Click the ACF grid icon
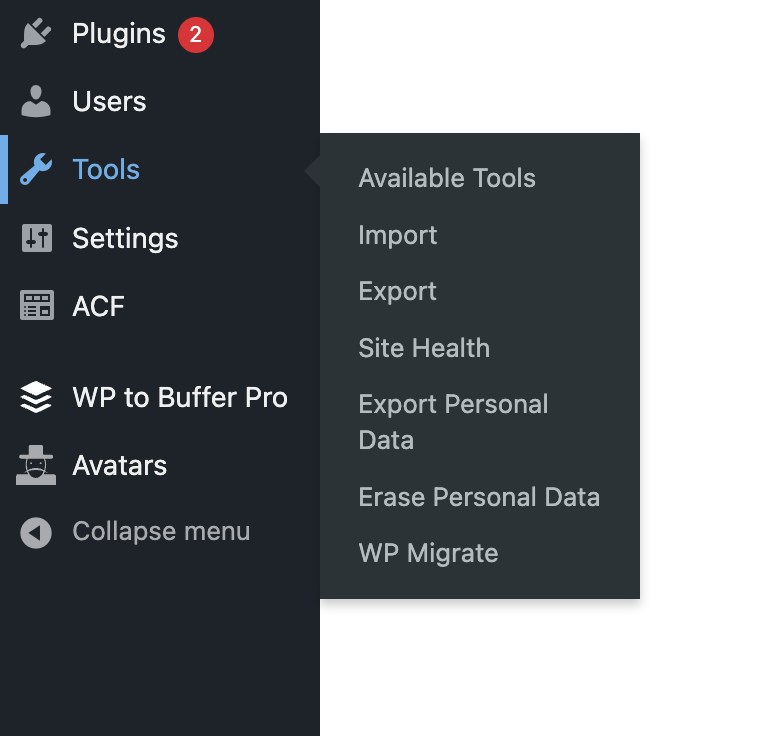Image resolution: width=758 pixels, height=736 pixels. [36, 306]
